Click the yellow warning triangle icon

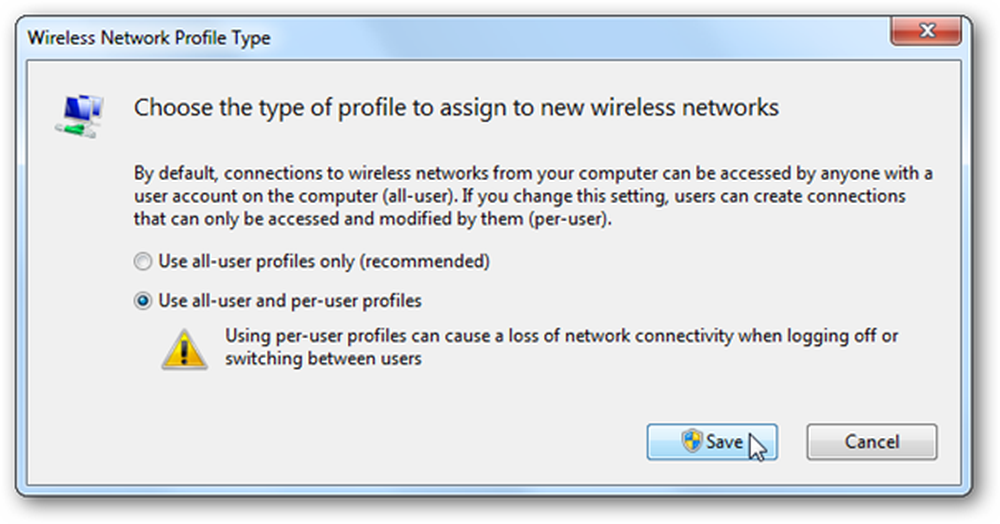point(184,349)
